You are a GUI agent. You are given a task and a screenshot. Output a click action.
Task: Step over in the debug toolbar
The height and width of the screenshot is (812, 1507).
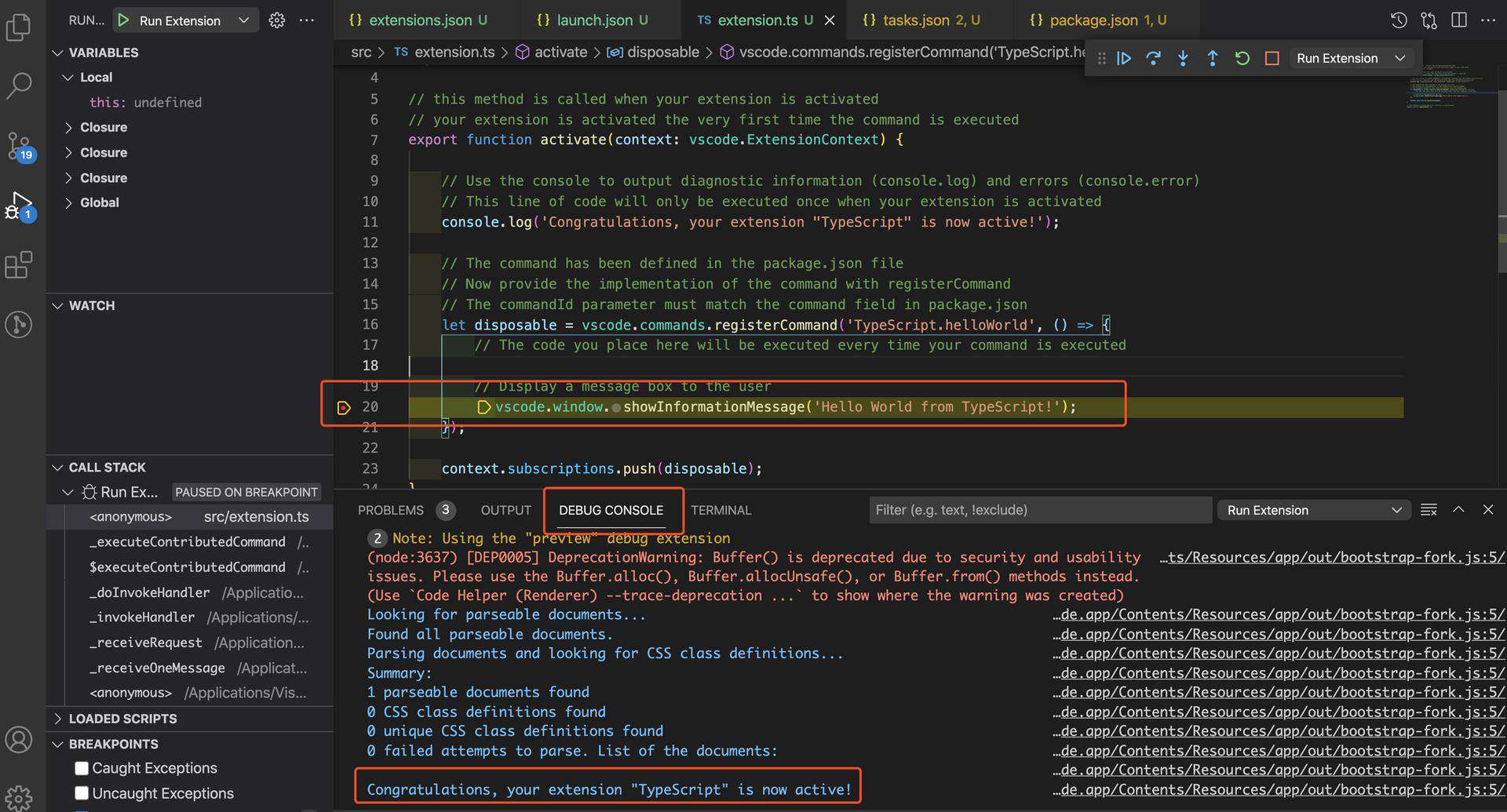[1153, 58]
